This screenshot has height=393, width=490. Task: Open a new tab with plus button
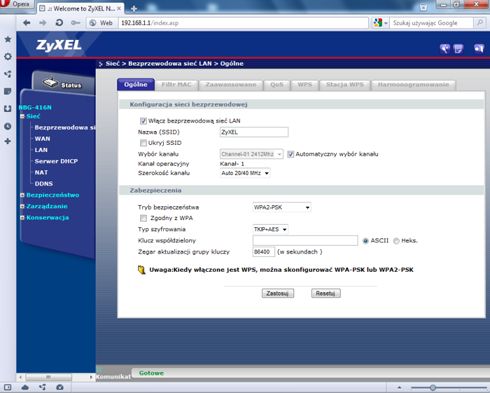(134, 9)
